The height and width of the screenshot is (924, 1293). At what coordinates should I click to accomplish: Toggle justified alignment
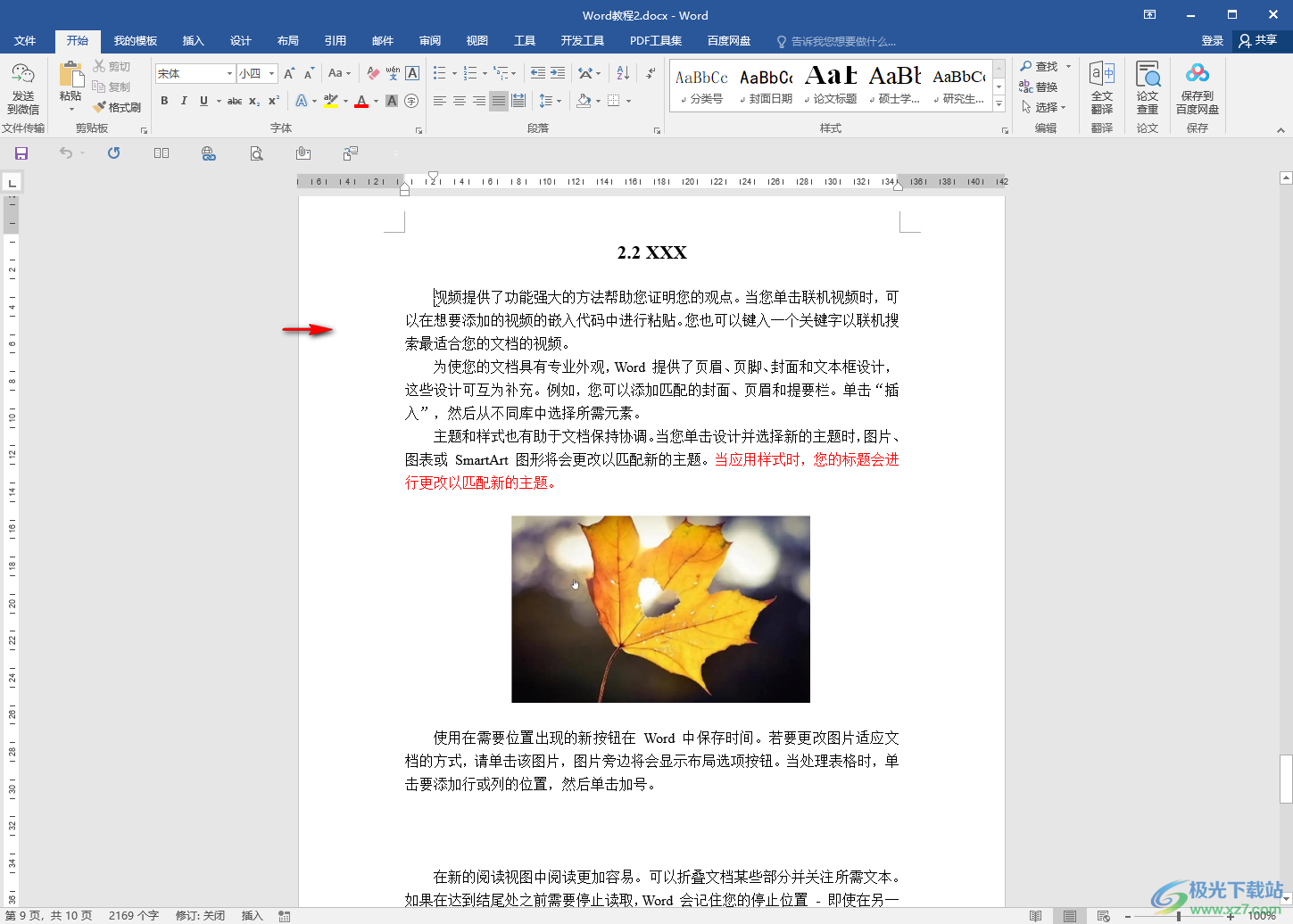point(499,101)
